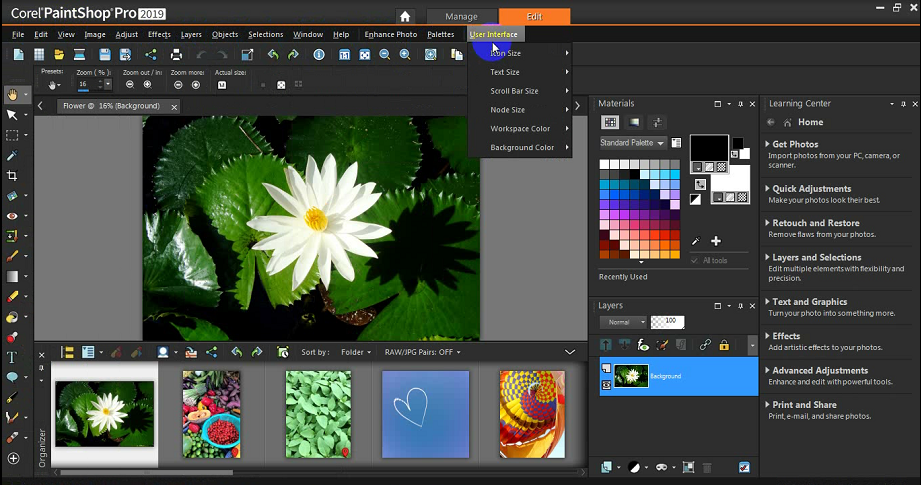The width and height of the screenshot is (921, 485).
Task: Click the Sample color eyedropper in Materials
Action: (696, 241)
